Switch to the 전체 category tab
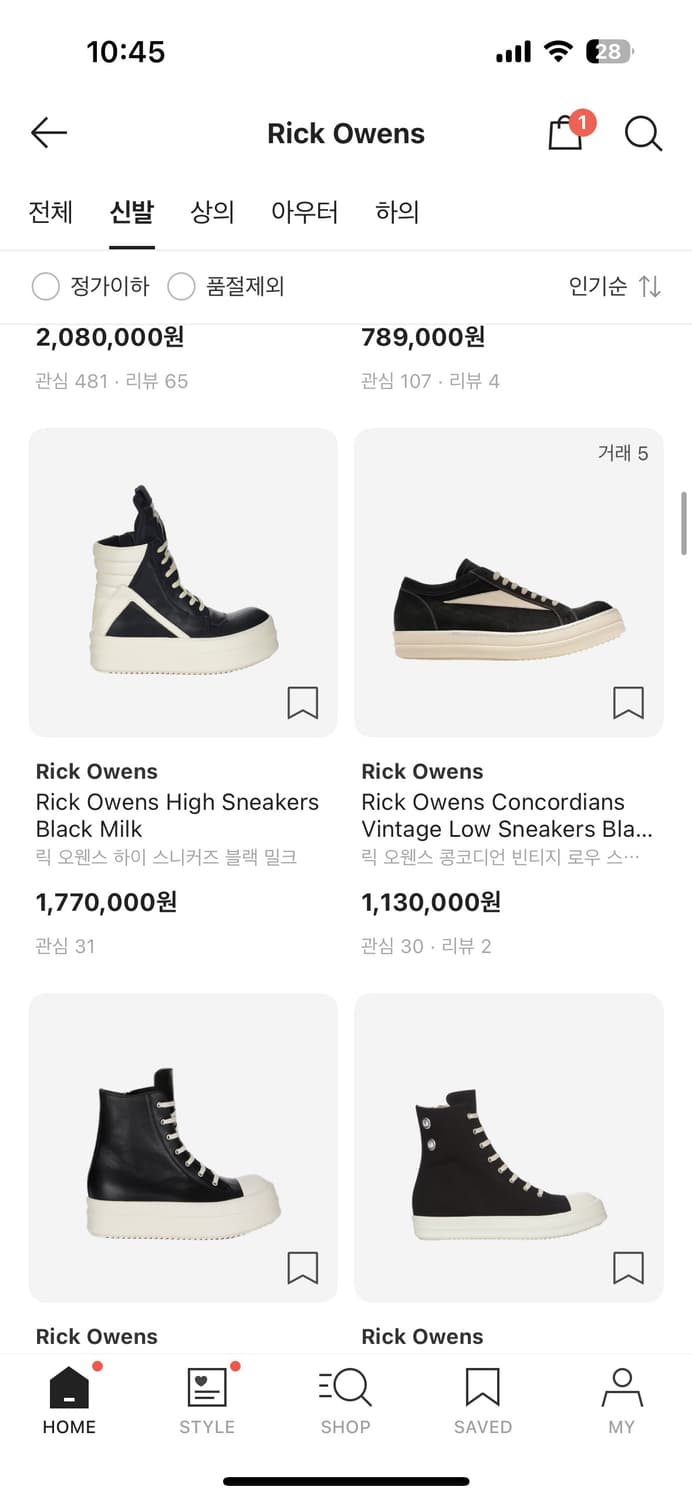692x1500 pixels. pos(51,212)
